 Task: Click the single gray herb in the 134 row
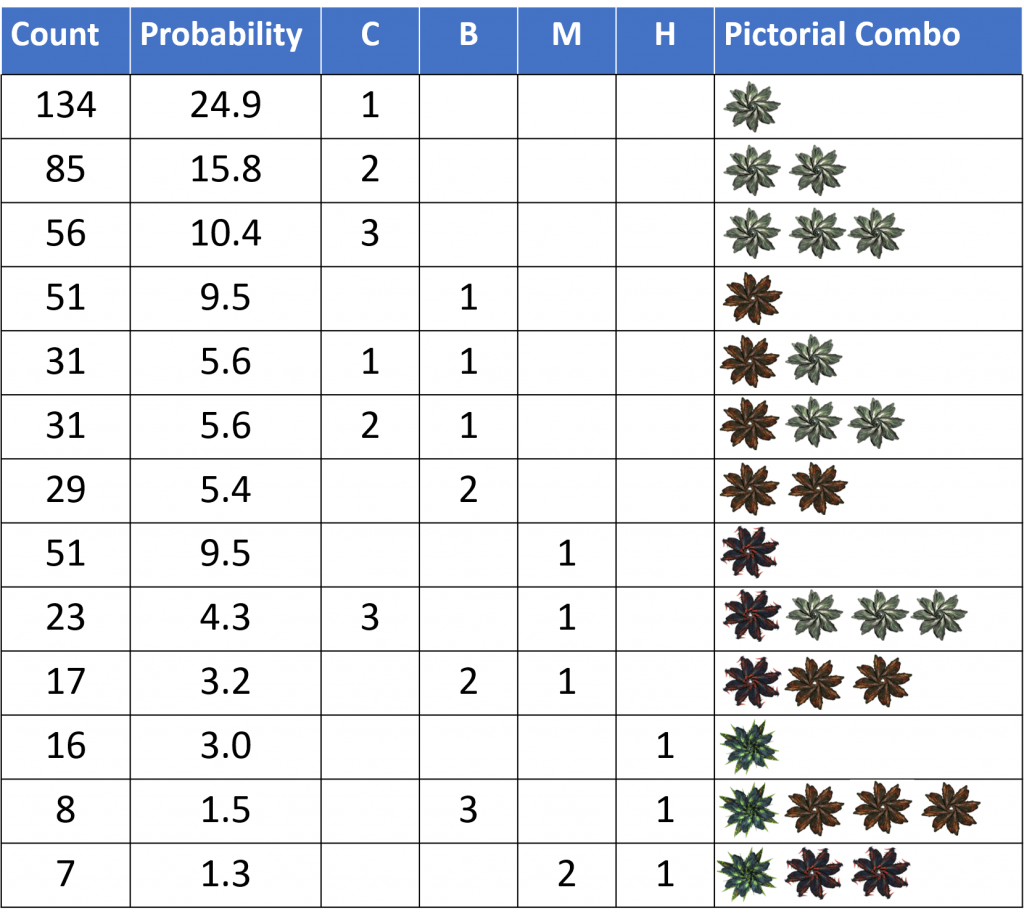coord(752,106)
